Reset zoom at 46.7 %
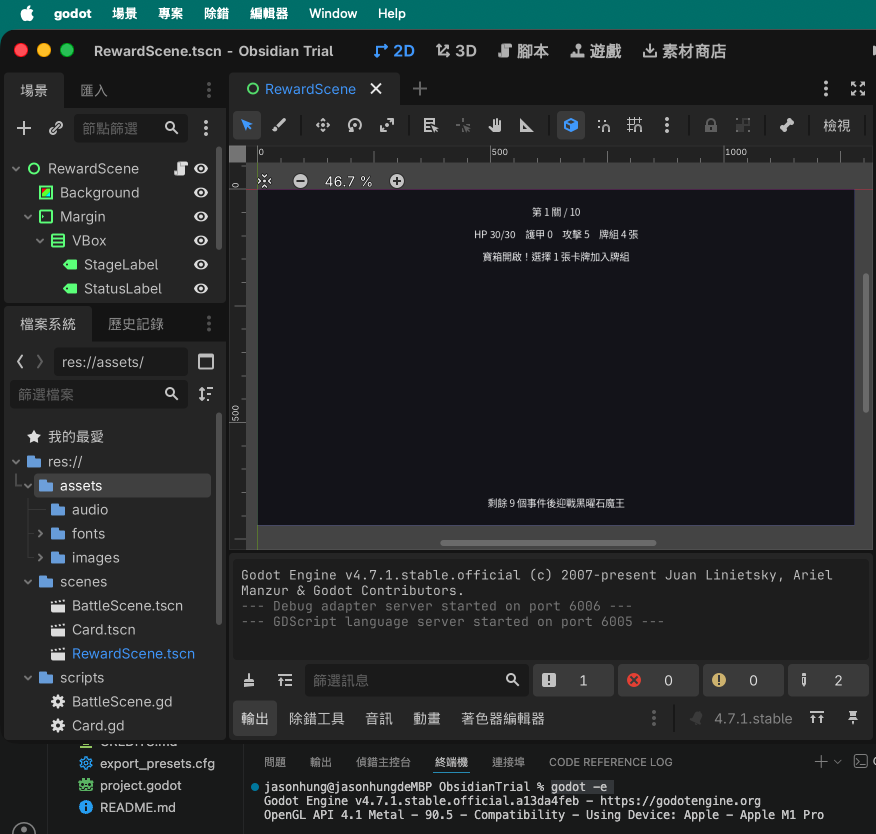Screen dimensions: 876x834 [349, 181]
